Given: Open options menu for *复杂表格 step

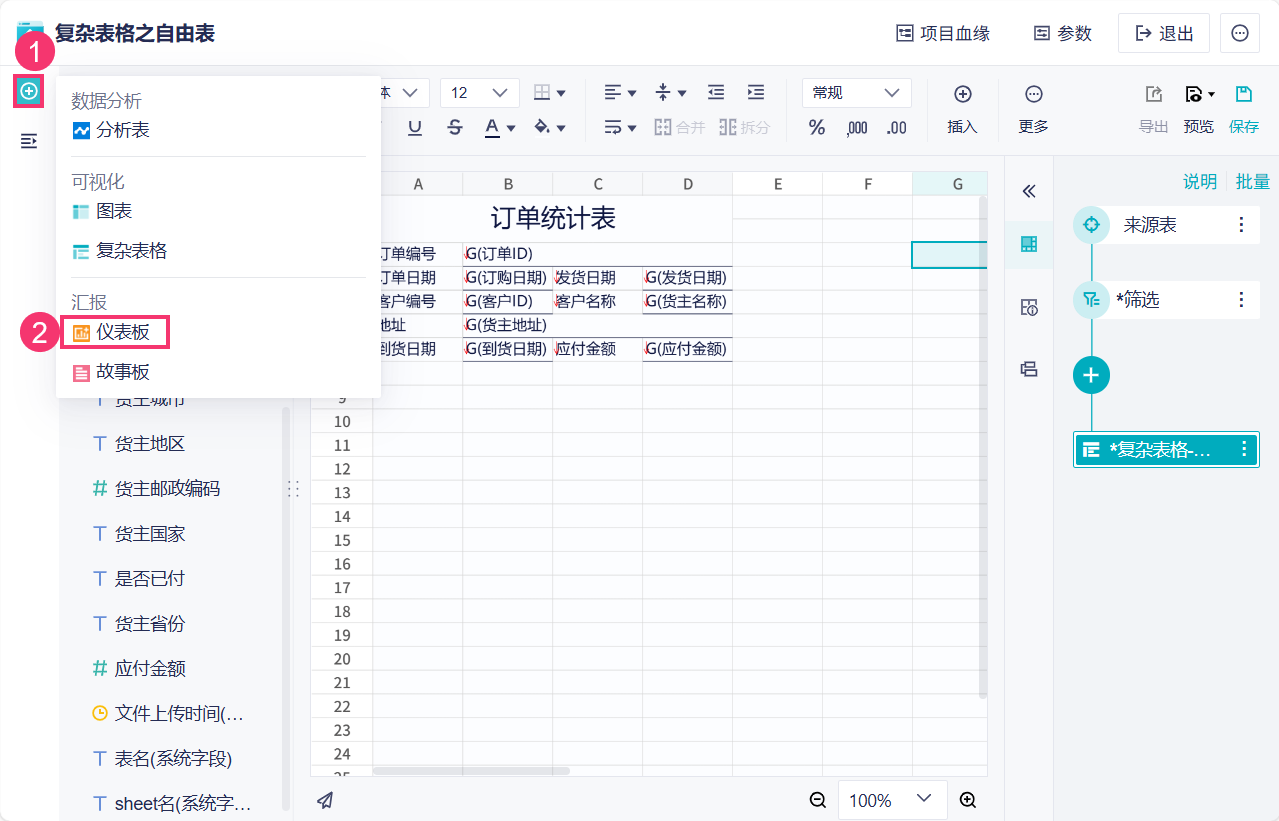Looking at the screenshot, I should point(1244,450).
